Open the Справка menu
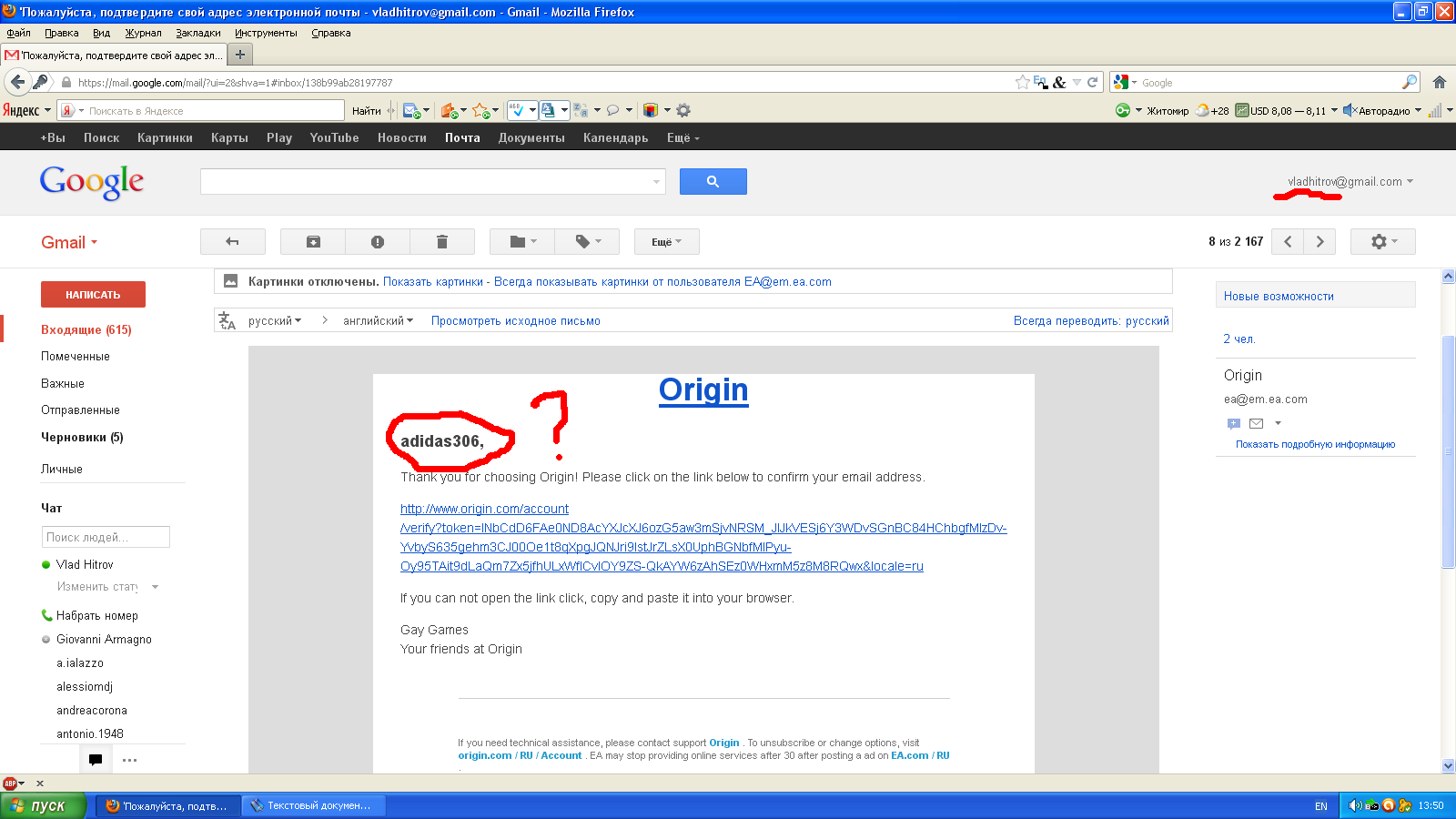1456x819 pixels. [331, 33]
